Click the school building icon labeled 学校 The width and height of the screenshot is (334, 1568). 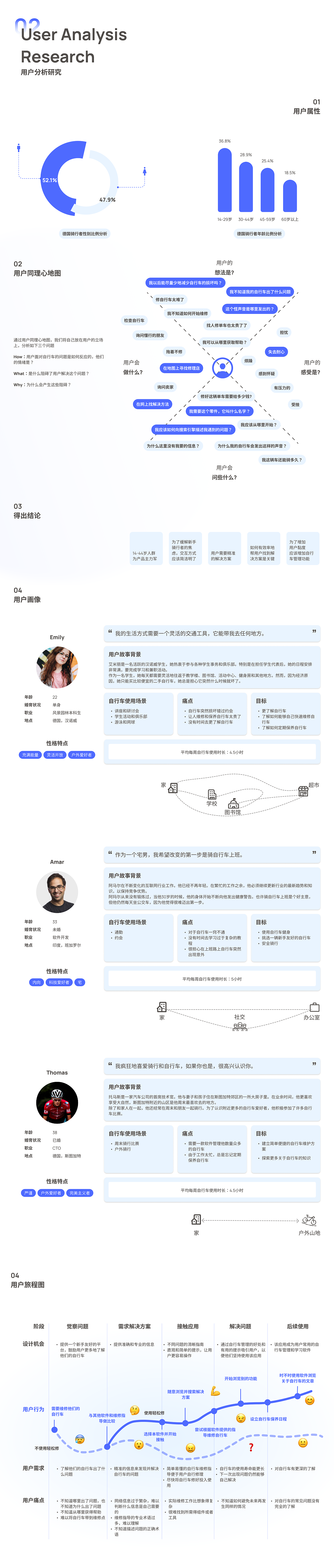(212, 794)
